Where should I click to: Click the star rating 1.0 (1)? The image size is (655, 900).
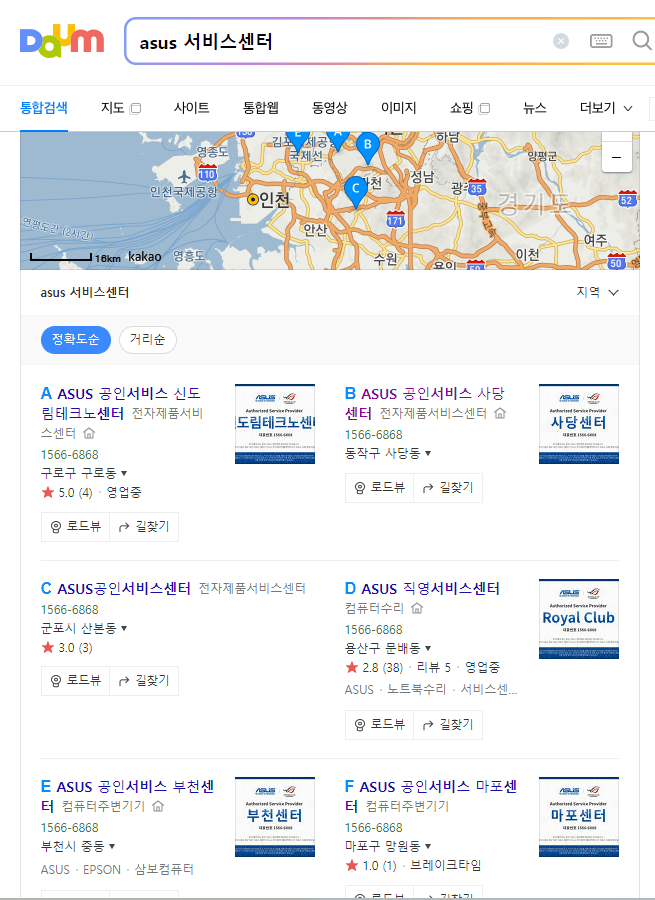click(x=371, y=866)
